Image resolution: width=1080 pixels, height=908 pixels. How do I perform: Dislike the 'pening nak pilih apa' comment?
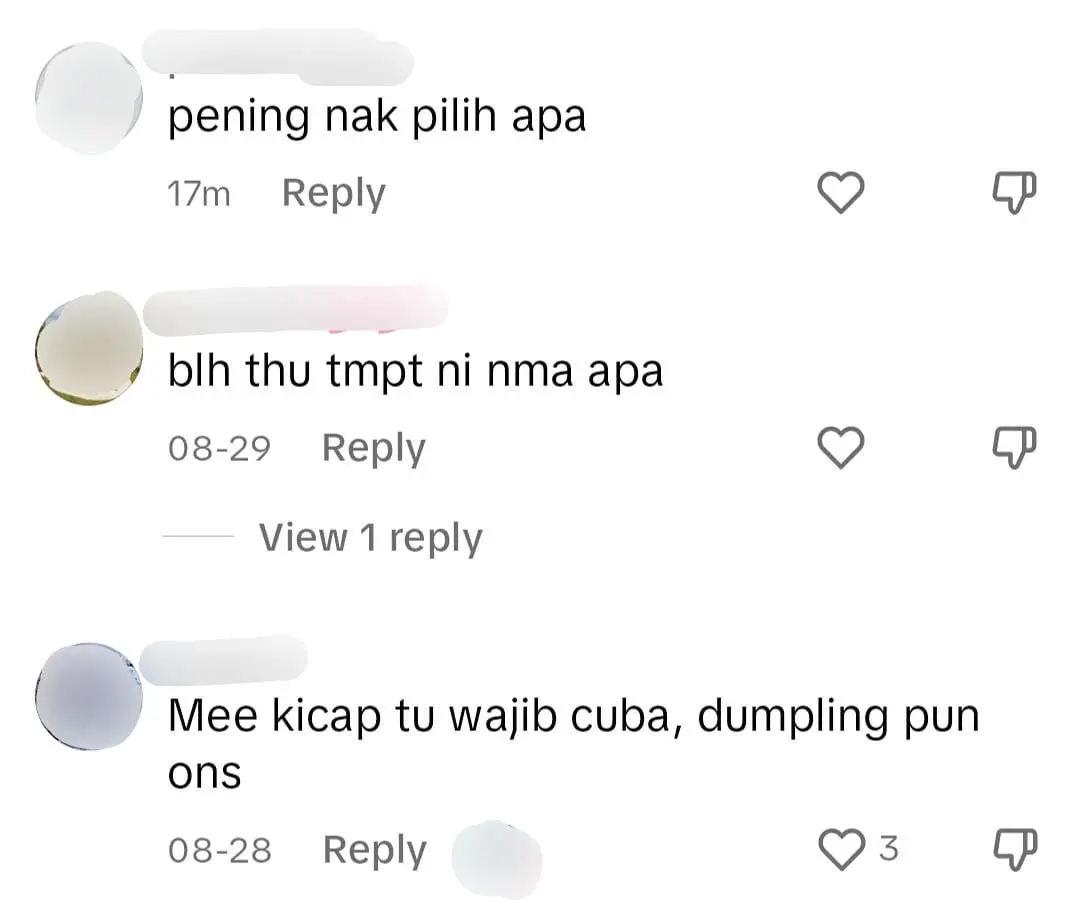[1014, 193]
